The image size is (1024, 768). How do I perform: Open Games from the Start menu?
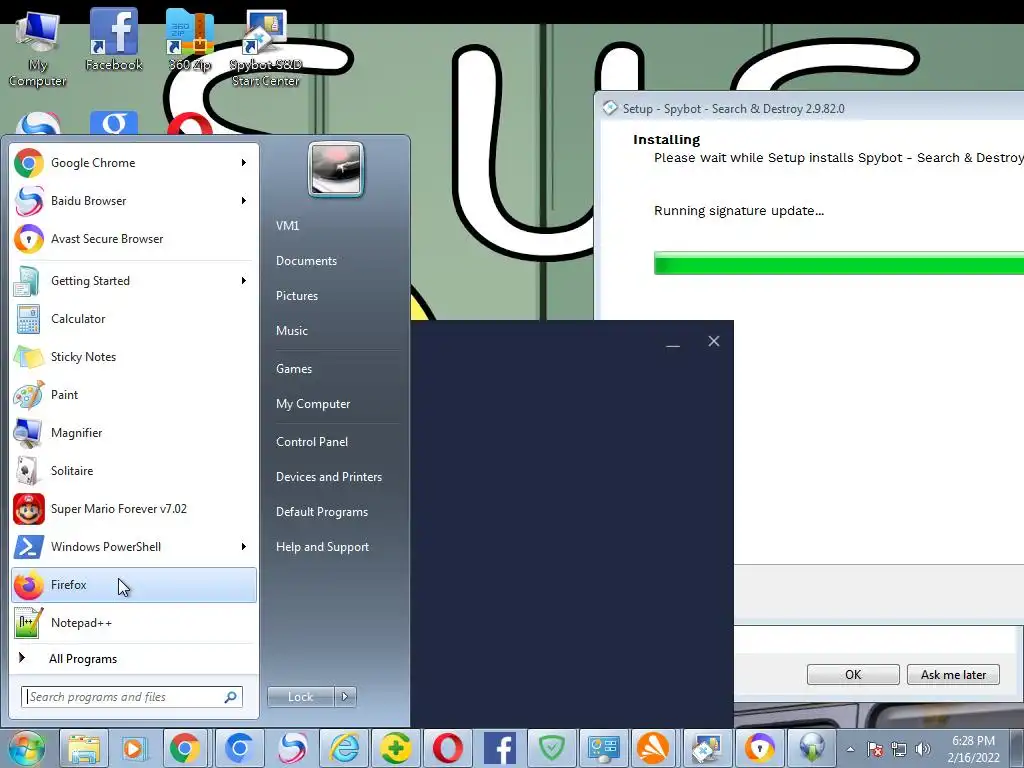pos(294,369)
